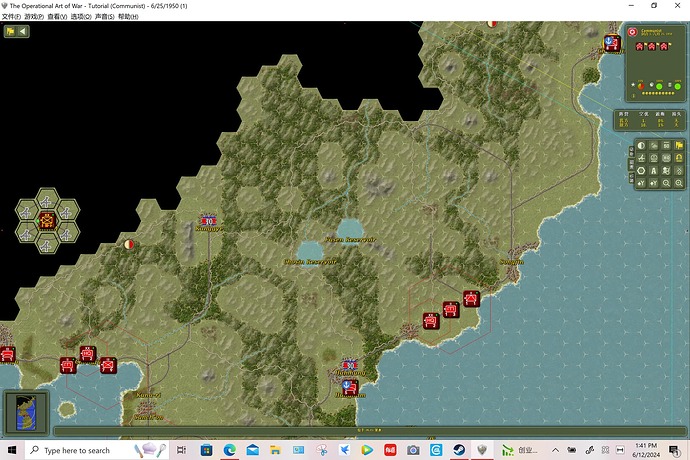Image resolution: width=690 pixels, height=460 pixels.
Task: Select the flag marker at Kanggye
Action: pos(208,220)
